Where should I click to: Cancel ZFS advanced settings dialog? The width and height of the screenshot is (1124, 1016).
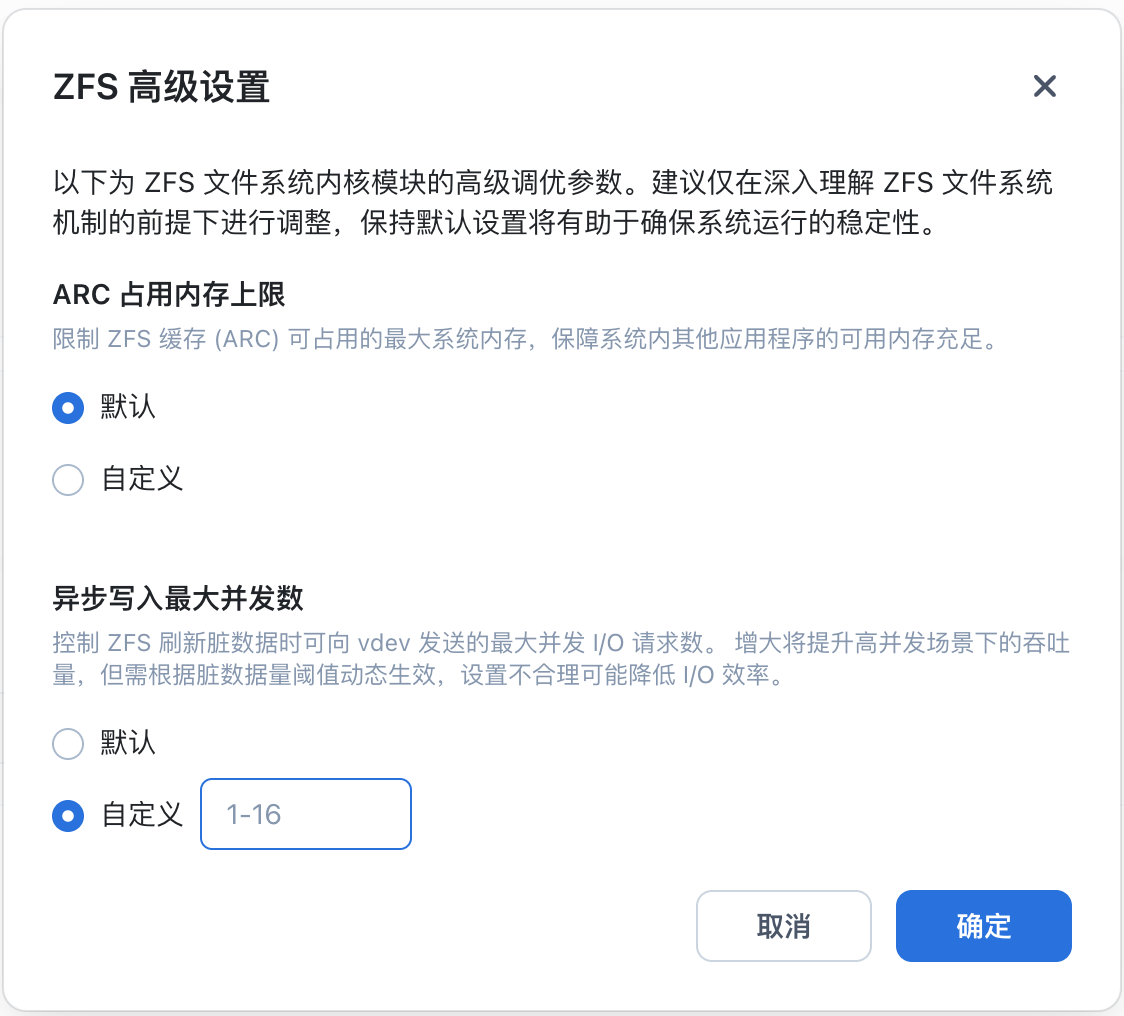(783, 926)
